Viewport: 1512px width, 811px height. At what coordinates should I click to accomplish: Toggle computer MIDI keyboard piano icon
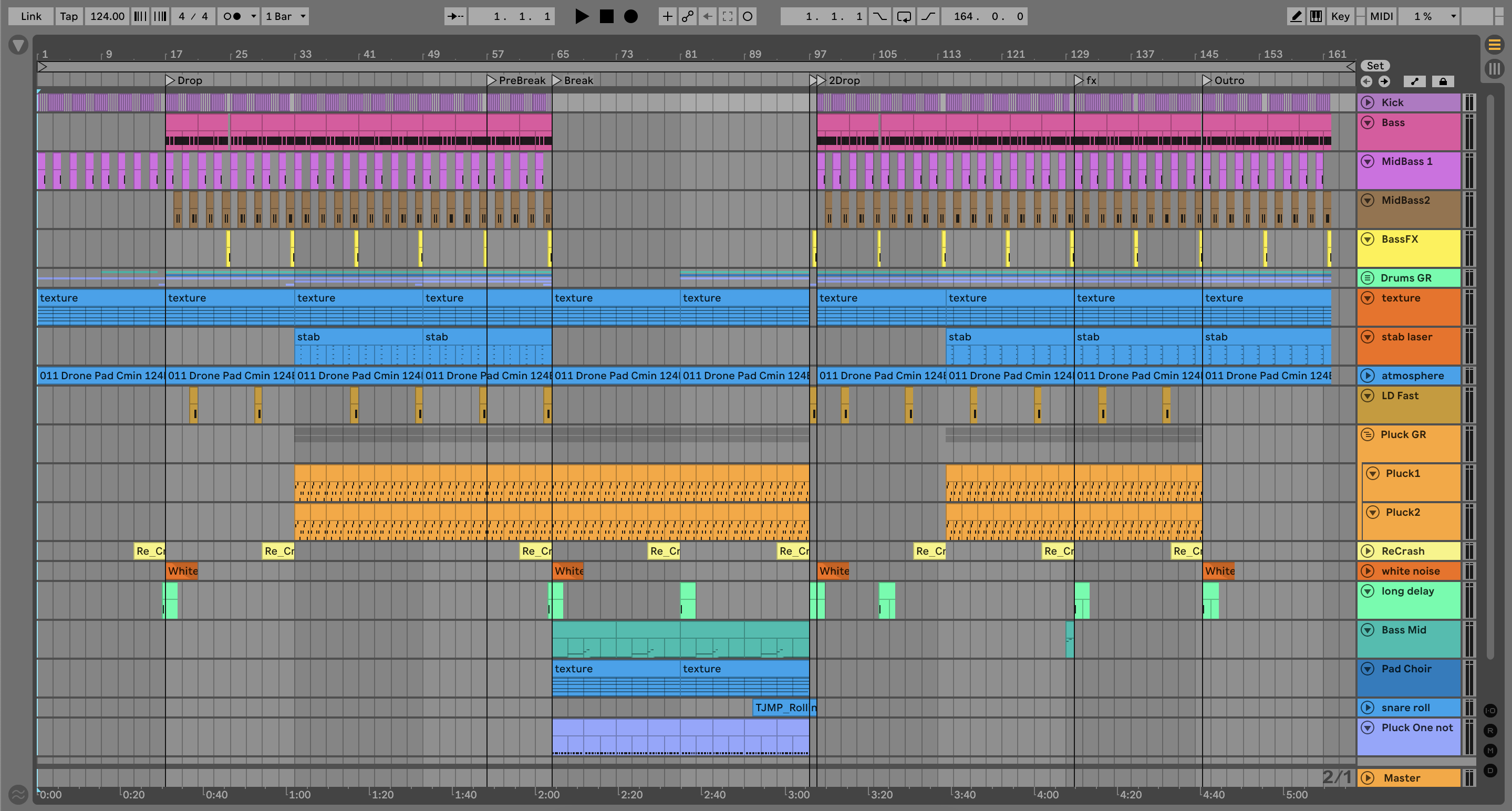(x=1316, y=16)
